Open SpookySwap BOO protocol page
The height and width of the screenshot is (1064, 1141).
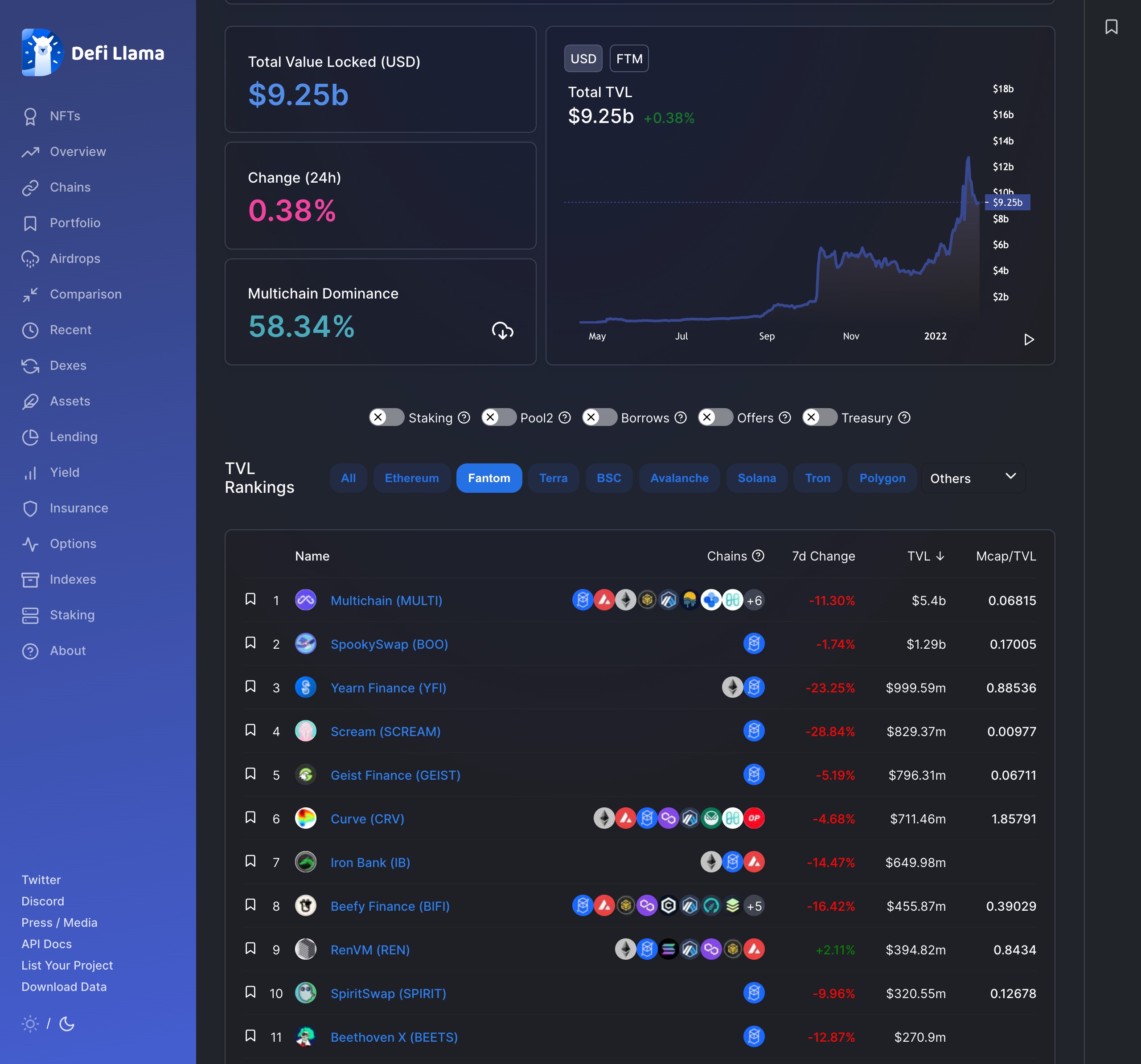389,644
